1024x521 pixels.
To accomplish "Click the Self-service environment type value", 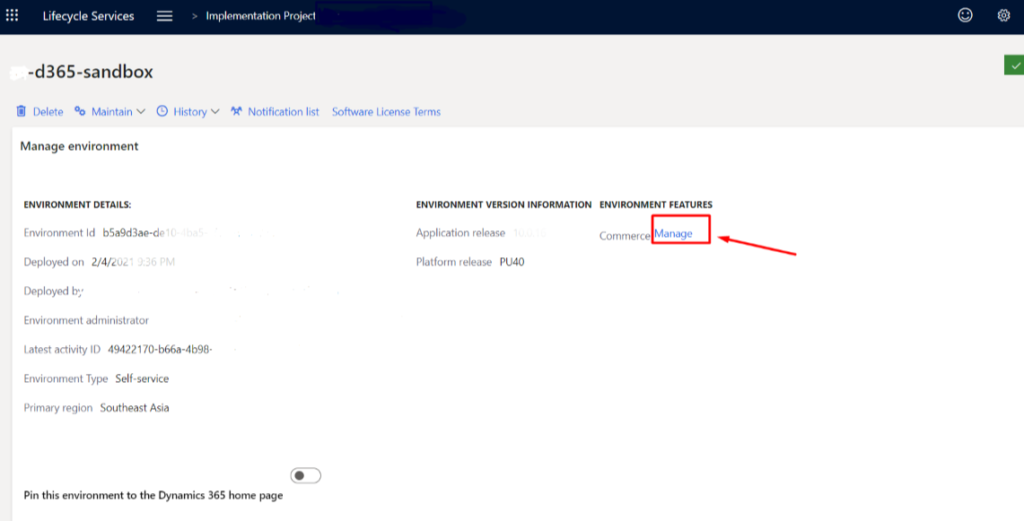I will (142, 379).
